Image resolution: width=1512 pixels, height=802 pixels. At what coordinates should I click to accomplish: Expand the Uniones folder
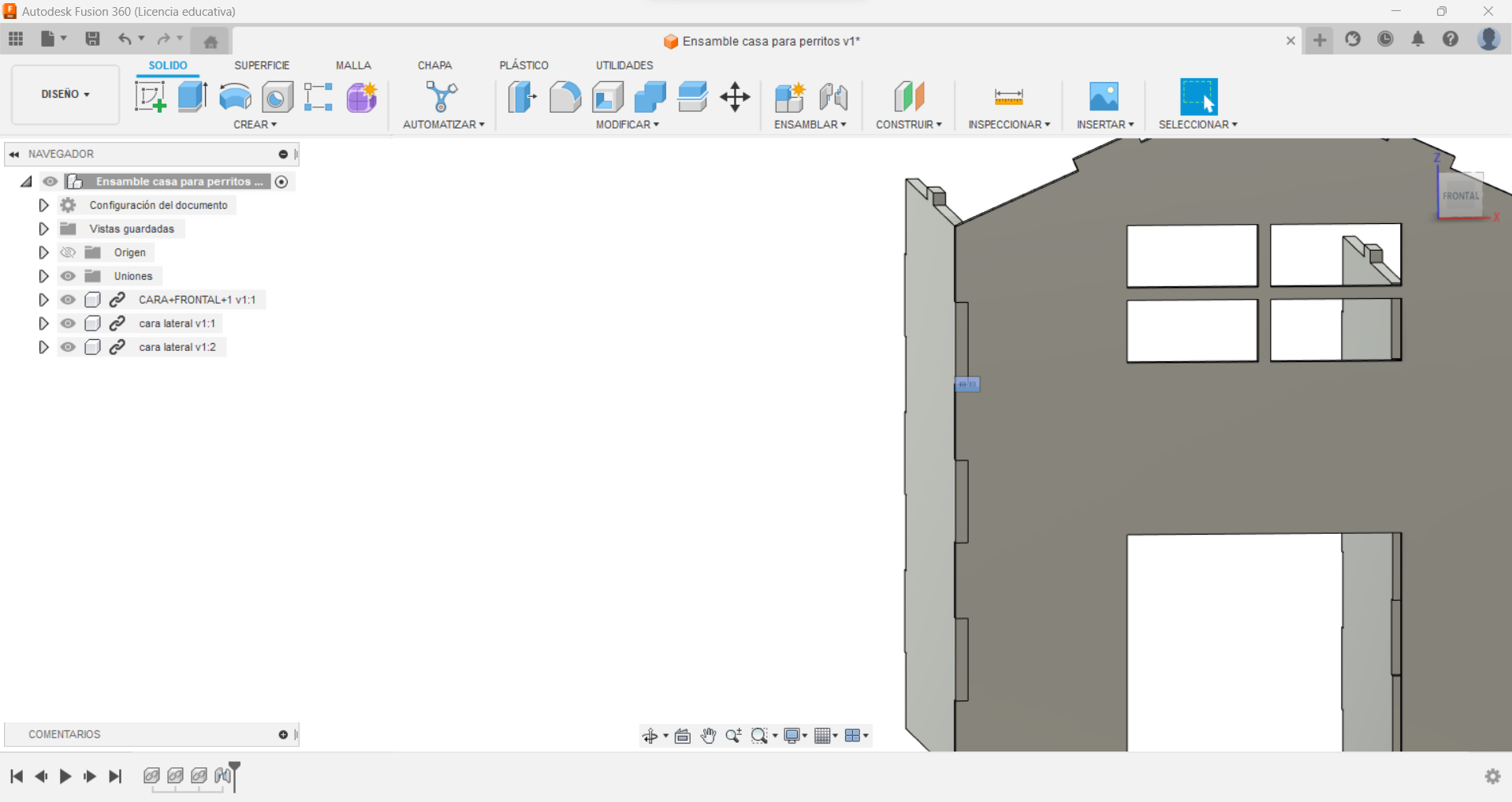[43, 276]
